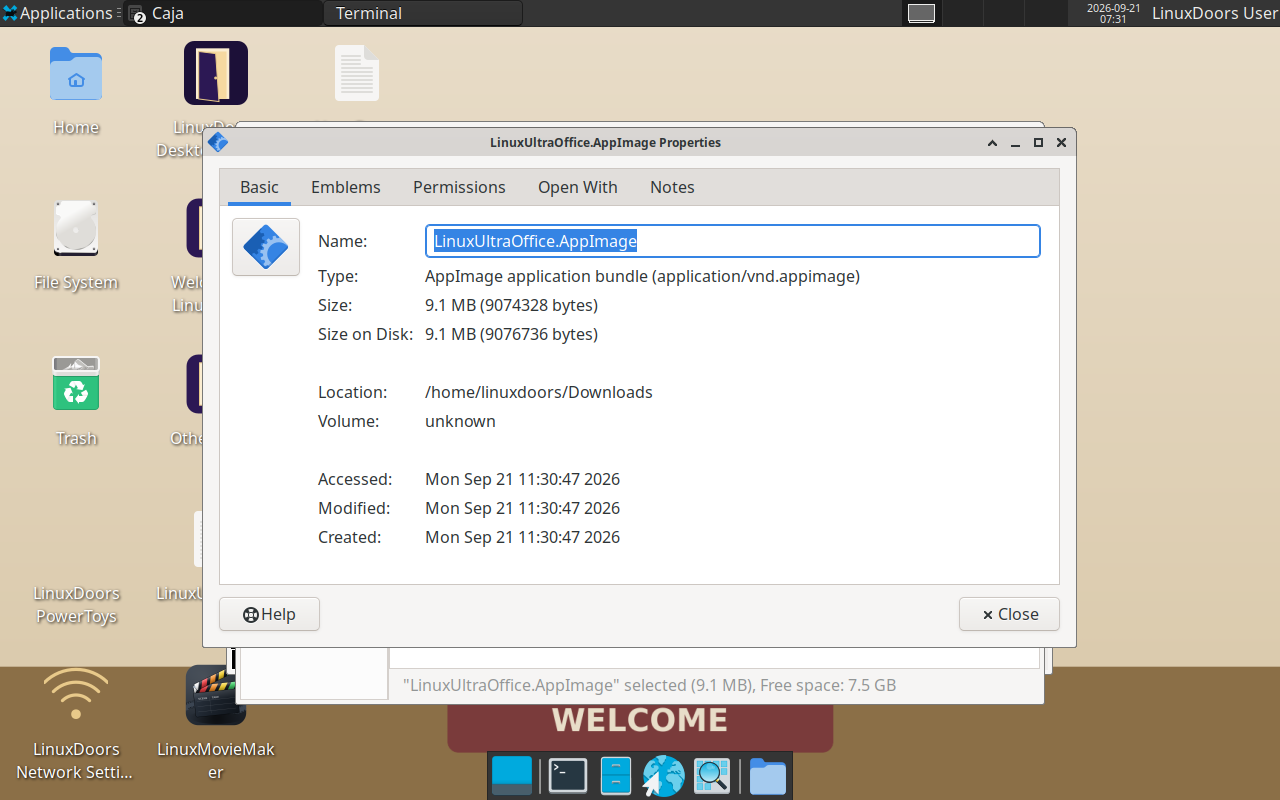1280x800 pixels.
Task: Select the text document icon on the desktop
Action: tap(357, 73)
